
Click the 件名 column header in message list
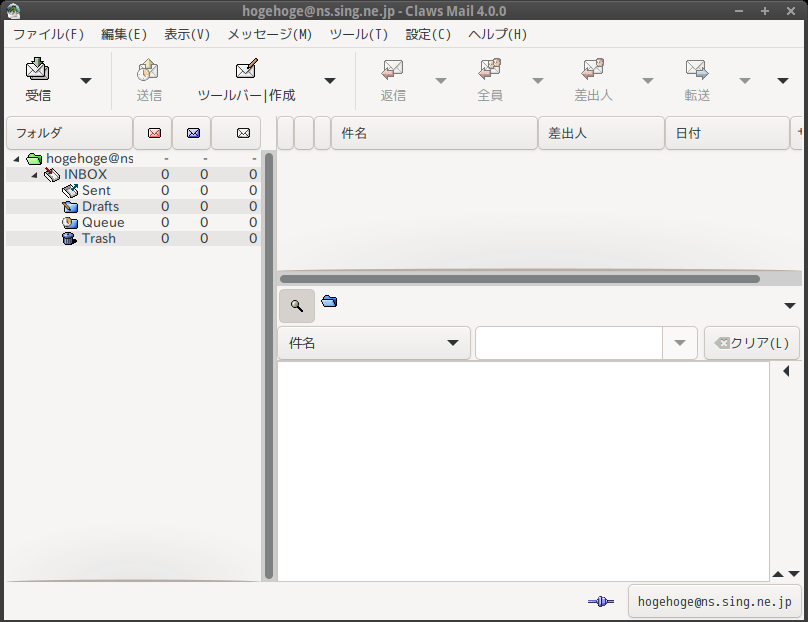coord(434,133)
